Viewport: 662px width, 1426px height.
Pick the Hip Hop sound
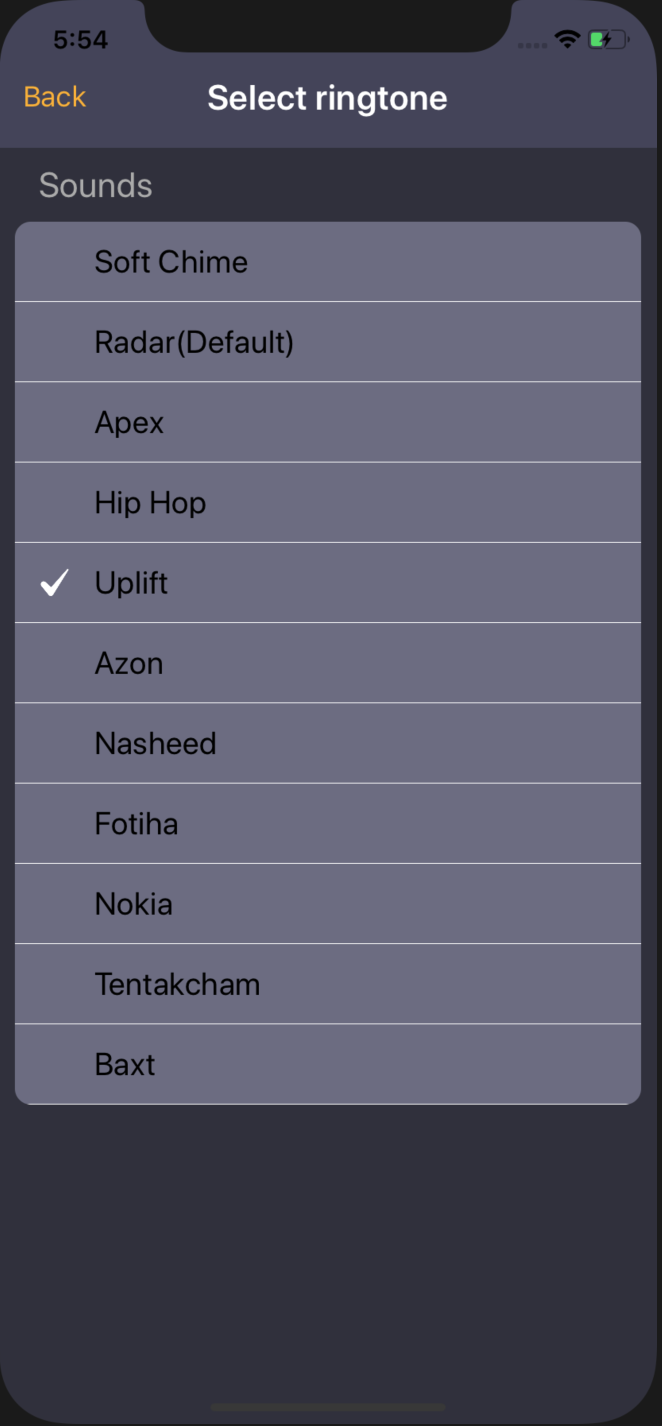pos(328,502)
